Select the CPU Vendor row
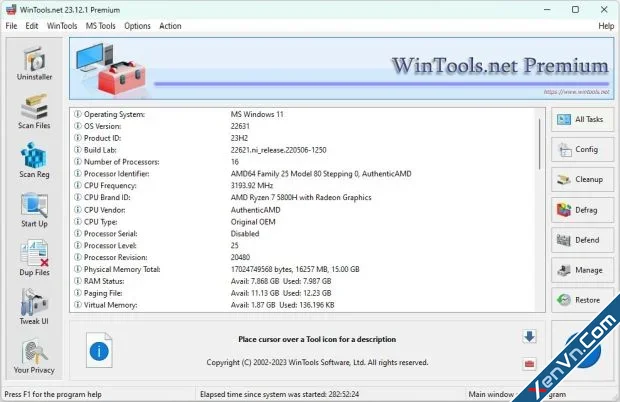 click(304, 210)
